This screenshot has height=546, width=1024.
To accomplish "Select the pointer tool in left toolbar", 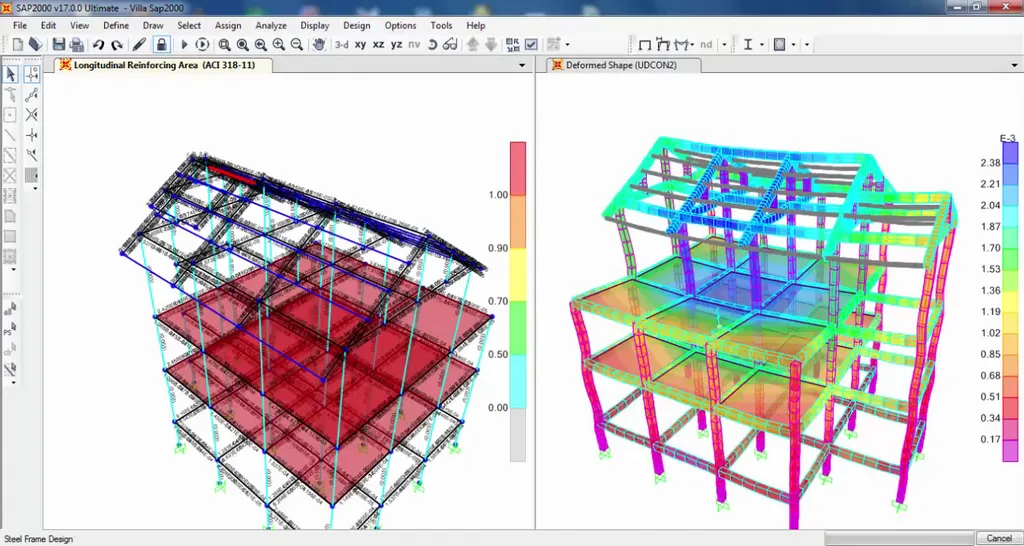I will pos(11,74).
